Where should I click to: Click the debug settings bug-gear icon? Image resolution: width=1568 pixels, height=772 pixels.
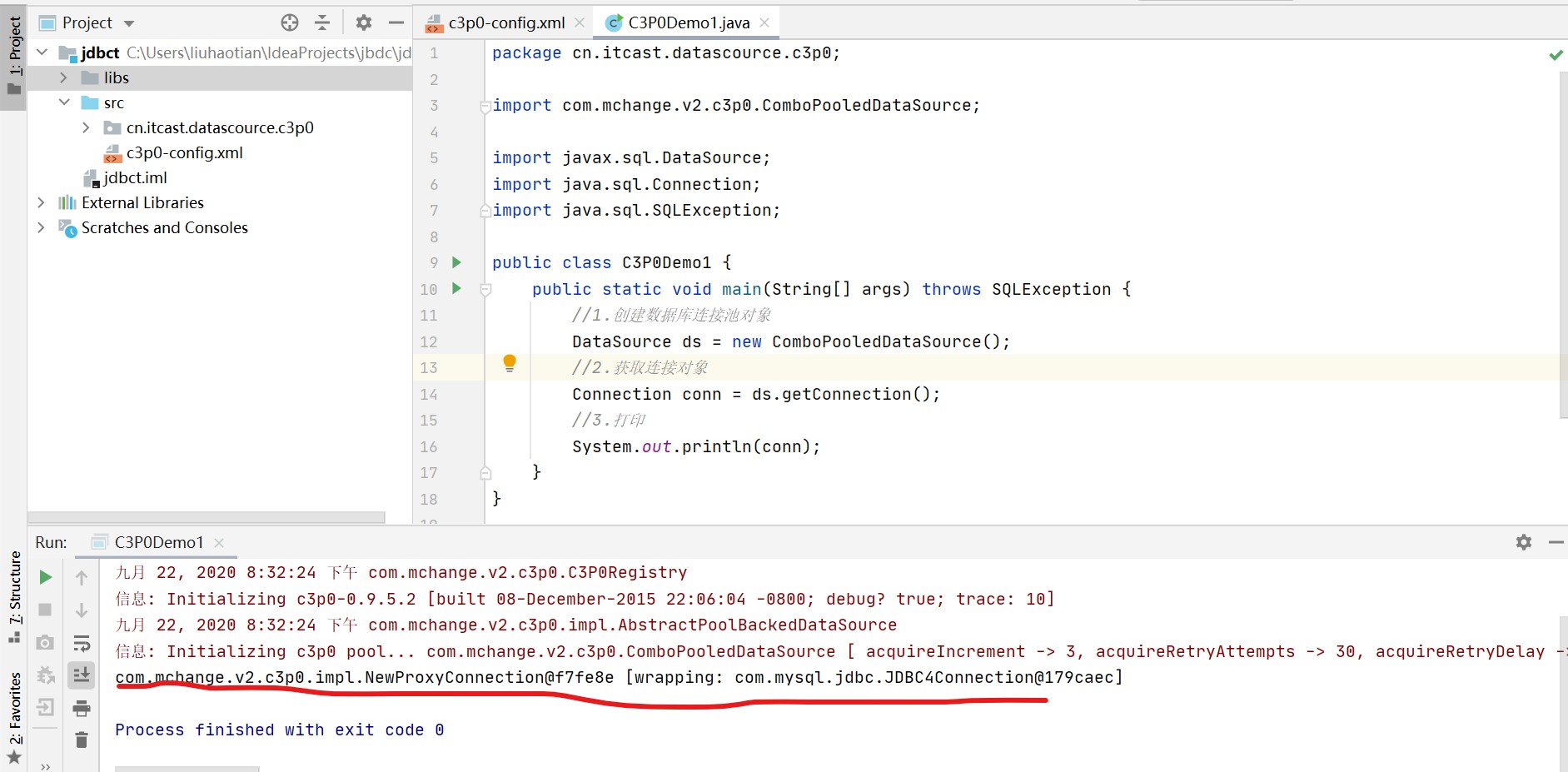point(46,675)
